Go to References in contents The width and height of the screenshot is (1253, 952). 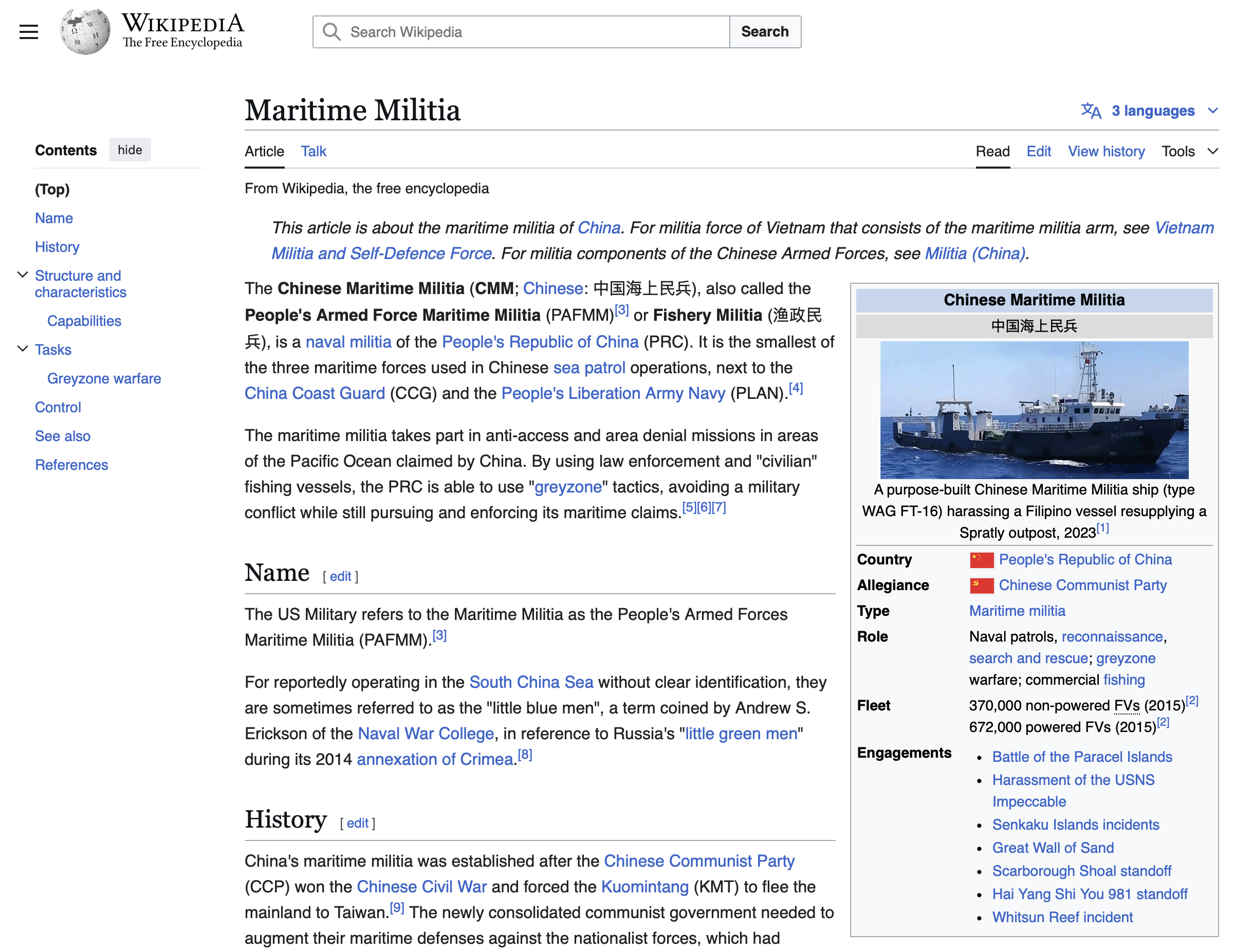(x=71, y=465)
